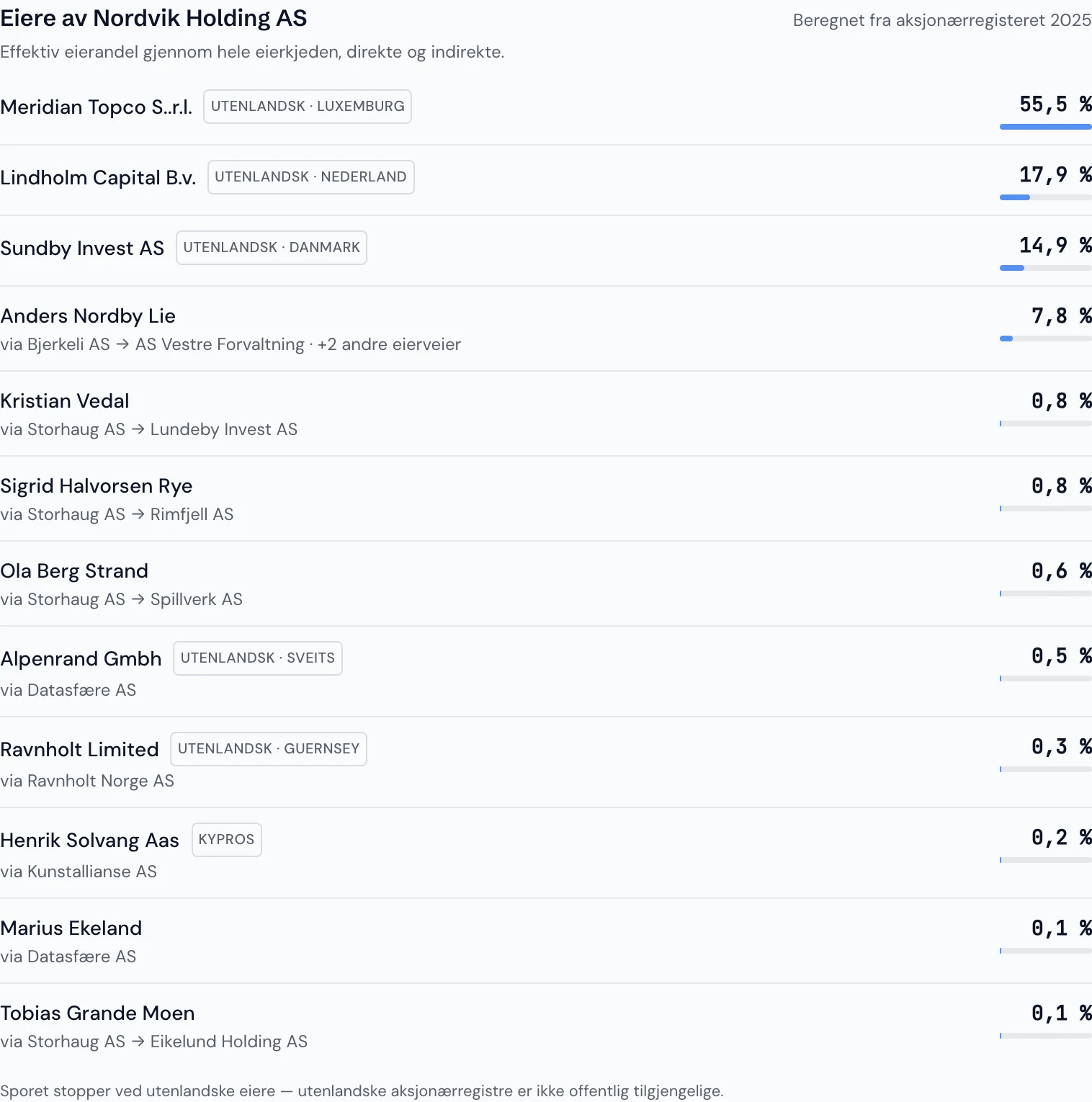Click the ownership bar for Sundby Invest AS
The image size is (1092, 1102).
pyautogui.click(x=1046, y=268)
